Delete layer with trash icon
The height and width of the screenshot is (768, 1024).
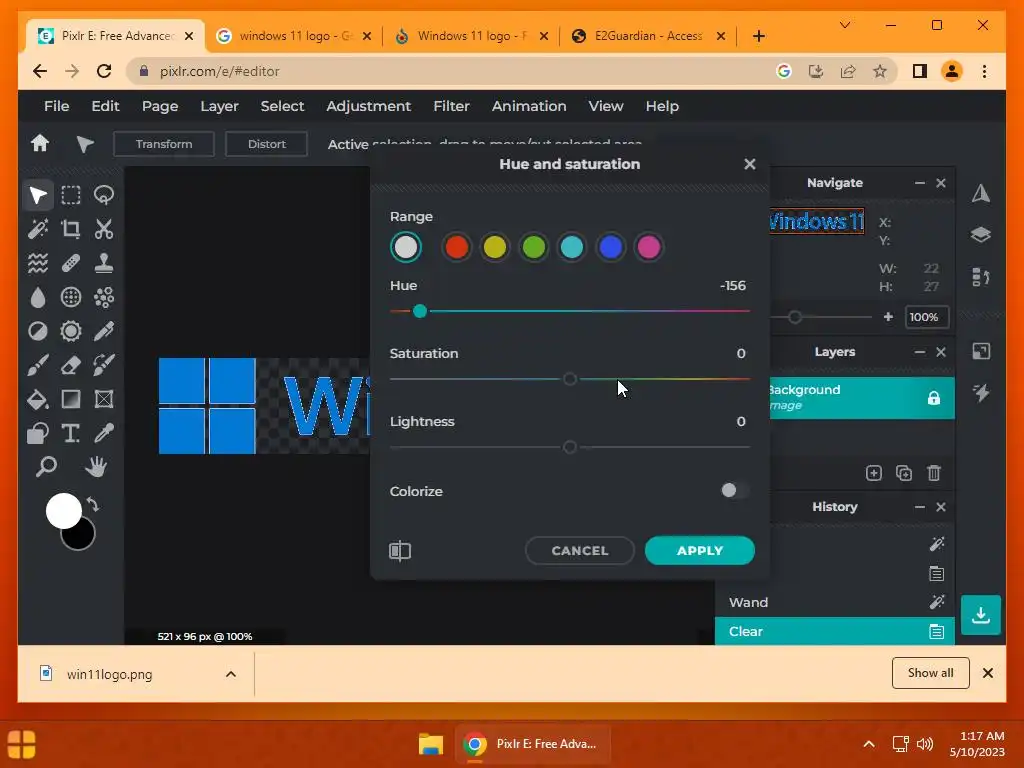(x=934, y=473)
